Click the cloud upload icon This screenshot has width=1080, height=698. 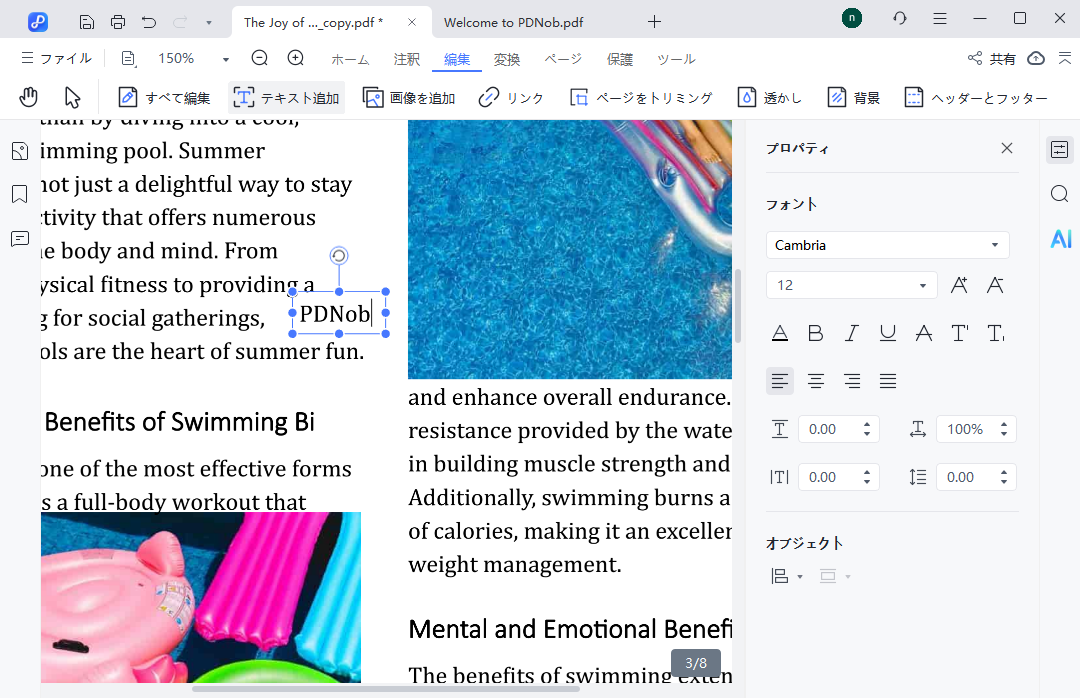[1036, 59]
